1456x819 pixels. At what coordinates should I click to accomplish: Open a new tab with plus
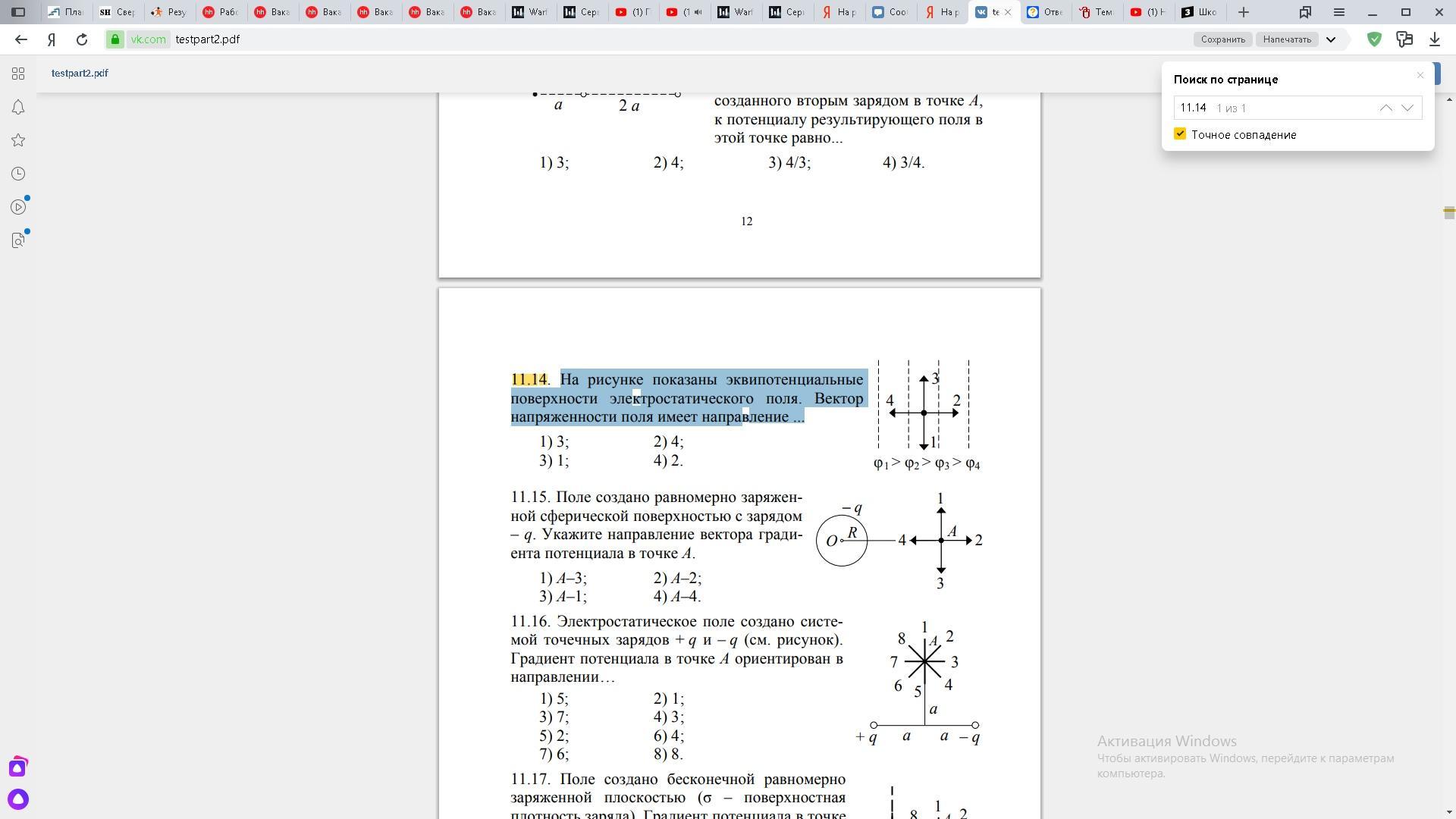pos(1244,12)
